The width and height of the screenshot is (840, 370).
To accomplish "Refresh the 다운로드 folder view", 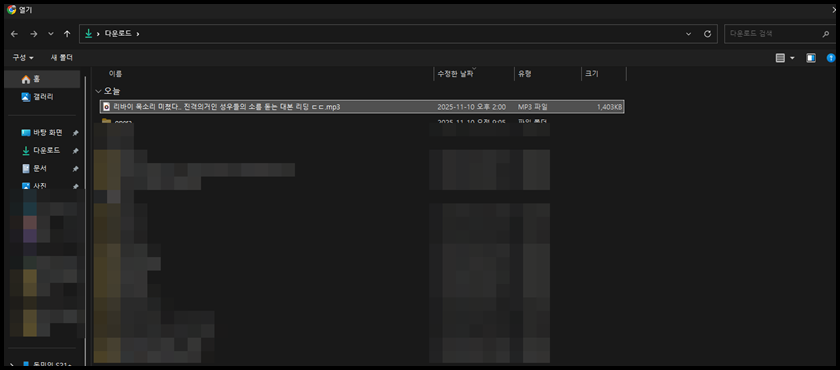I will click(x=707, y=34).
